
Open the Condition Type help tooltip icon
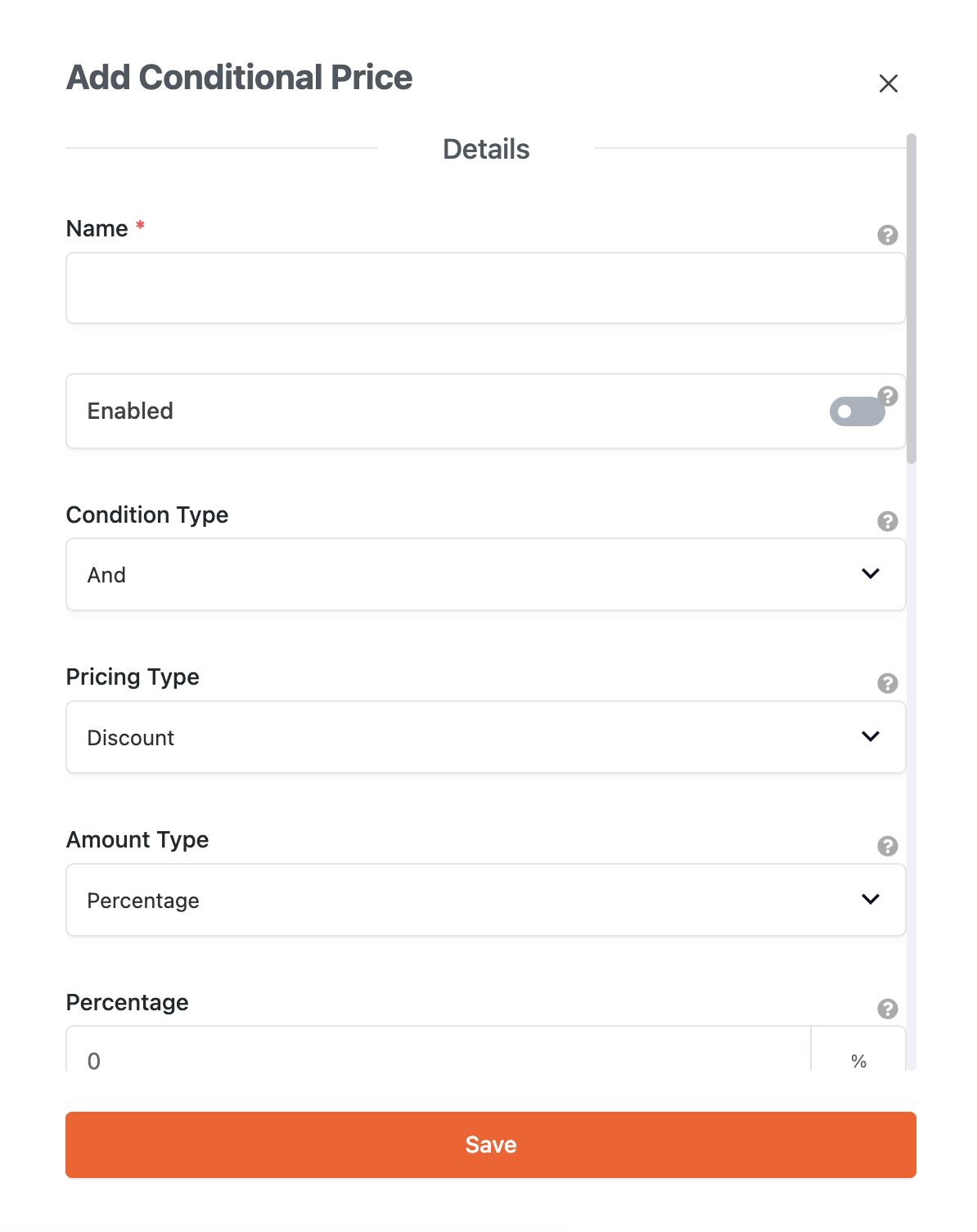pyautogui.click(x=887, y=521)
